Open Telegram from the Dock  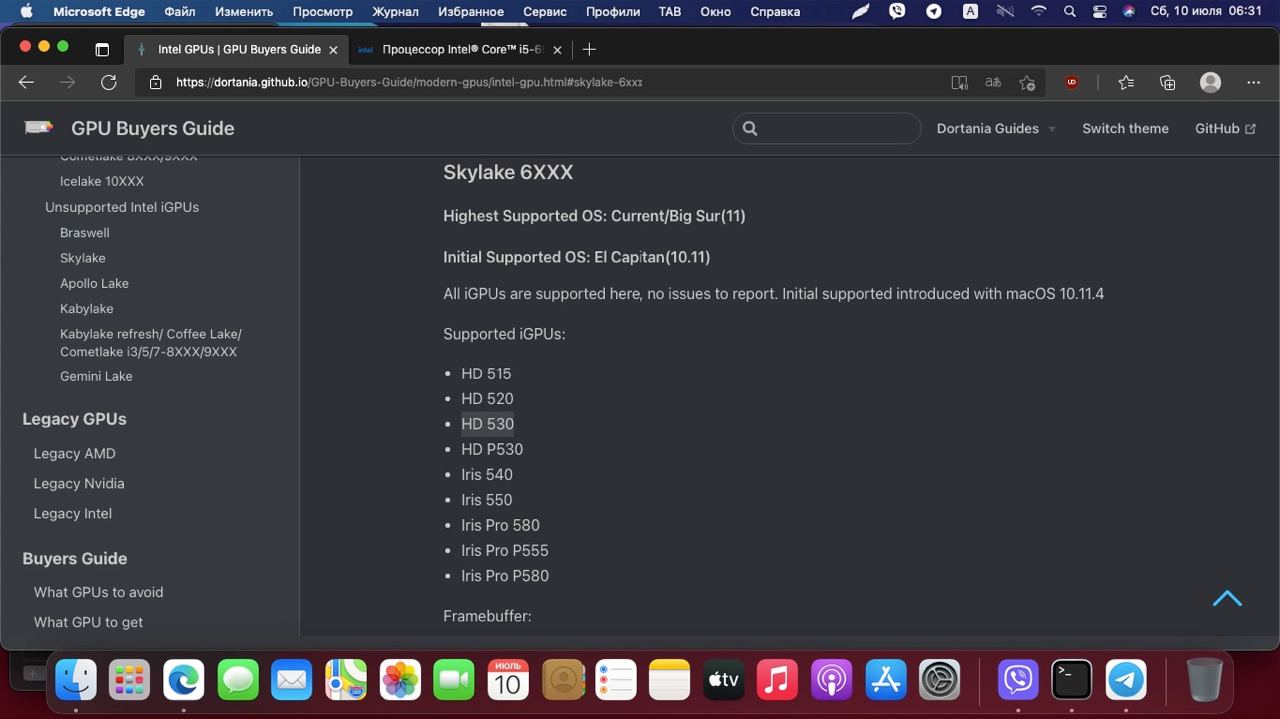coord(1126,680)
